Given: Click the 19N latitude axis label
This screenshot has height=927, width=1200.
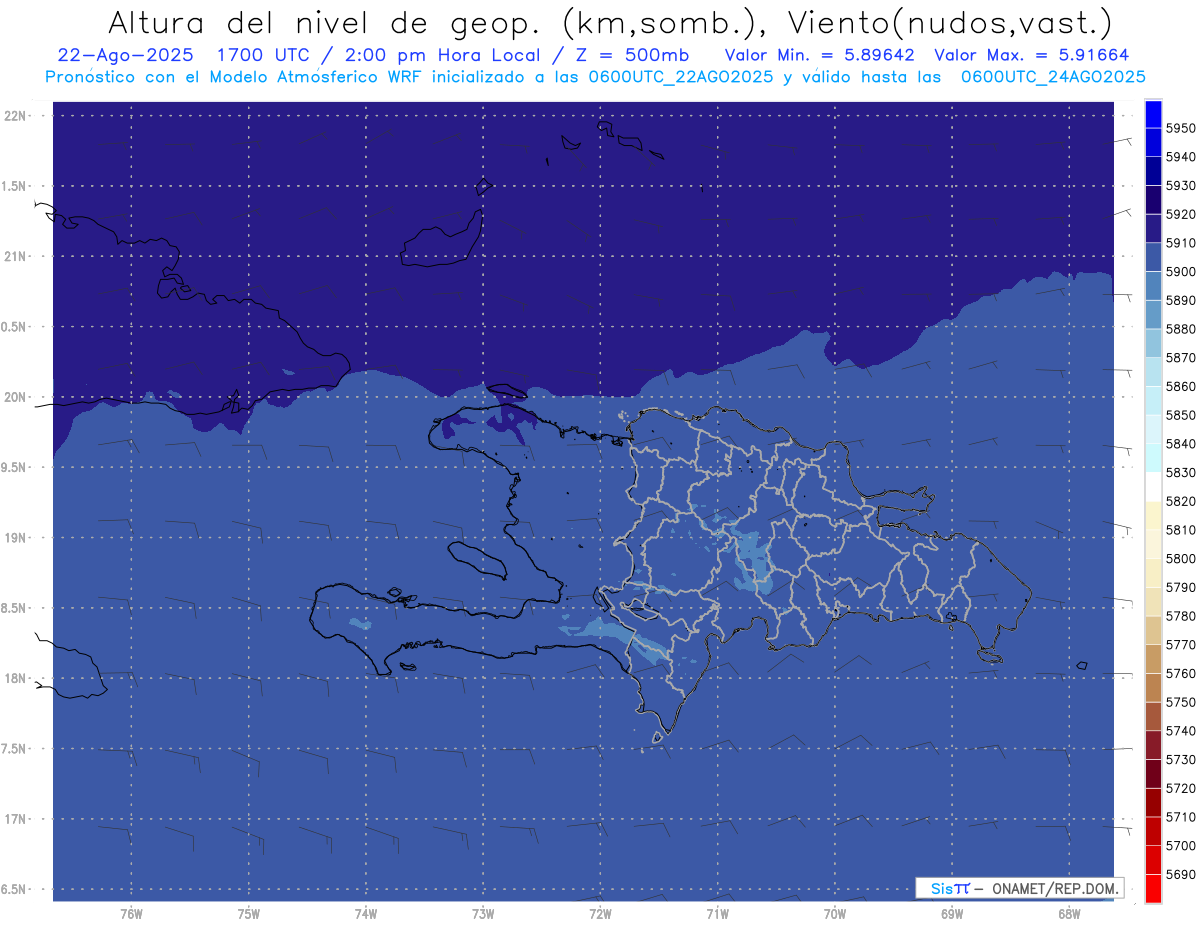Looking at the screenshot, I should [15, 538].
